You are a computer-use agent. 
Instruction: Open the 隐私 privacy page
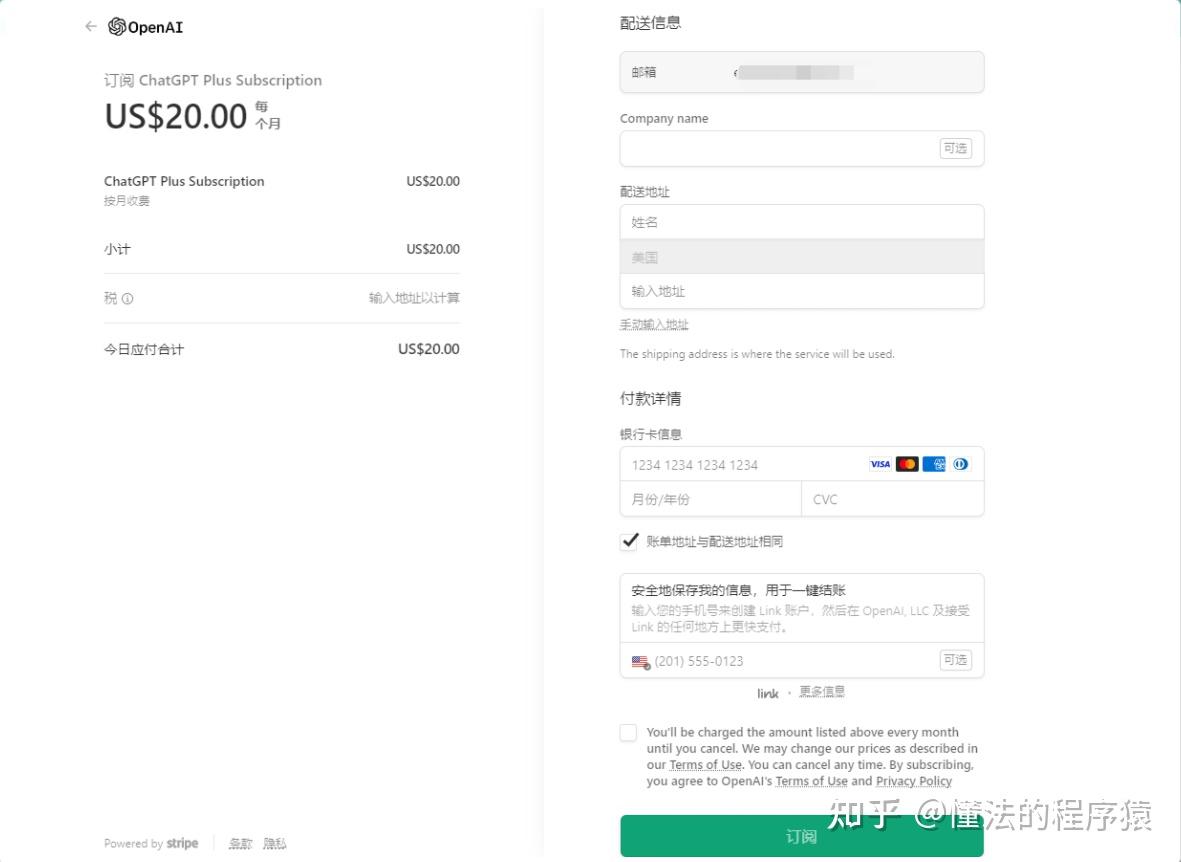[274, 843]
